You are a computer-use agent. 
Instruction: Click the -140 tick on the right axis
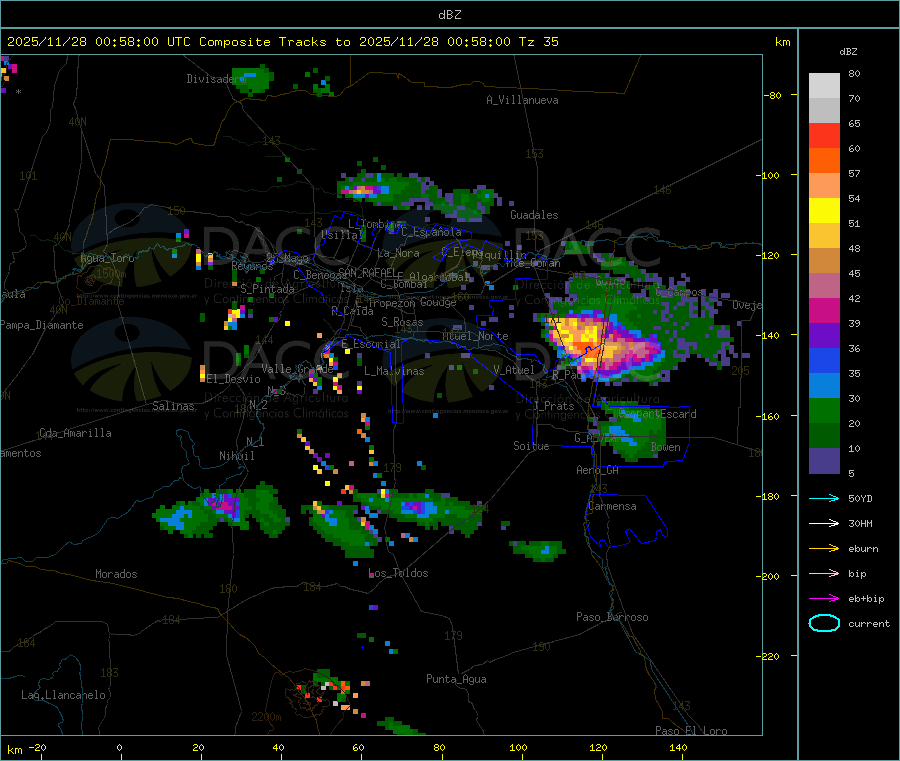(771, 335)
